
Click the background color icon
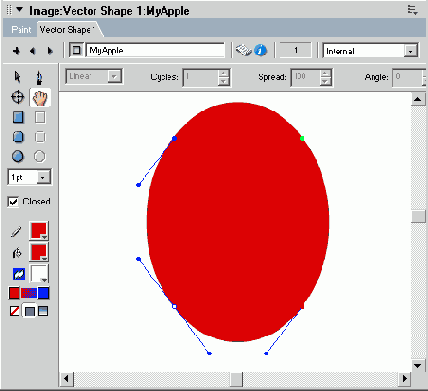[x=19, y=274]
